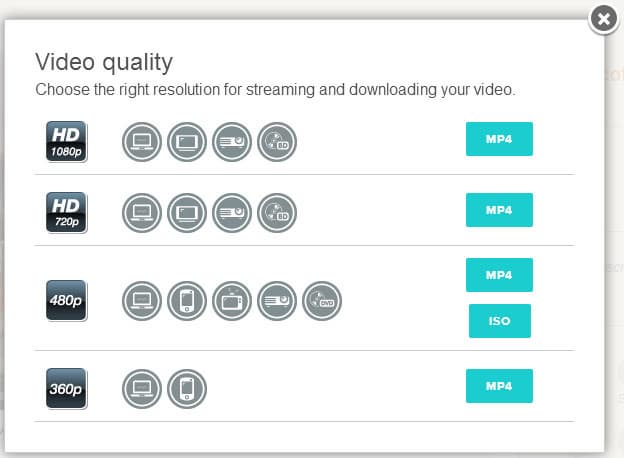This screenshot has height=458, width=624.
Task: Click the HD 1080p quality badge
Action: pyautogui.click(x=66, y=141)
